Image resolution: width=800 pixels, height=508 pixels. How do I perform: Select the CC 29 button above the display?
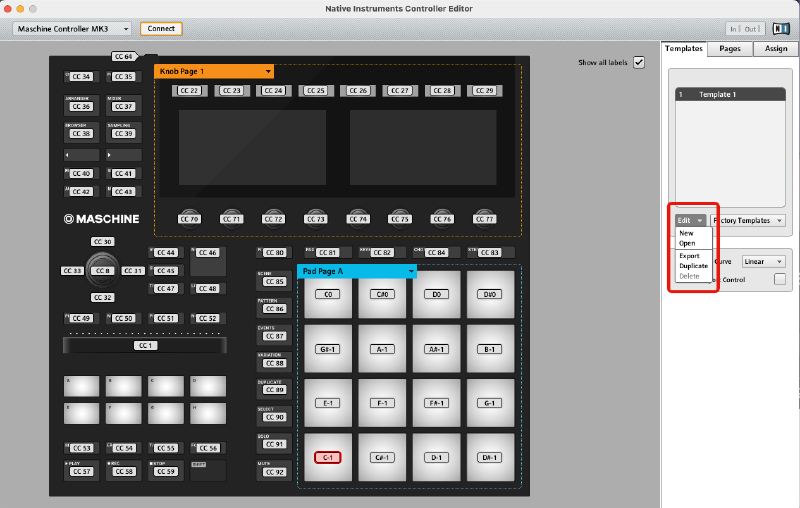(485, 90)
